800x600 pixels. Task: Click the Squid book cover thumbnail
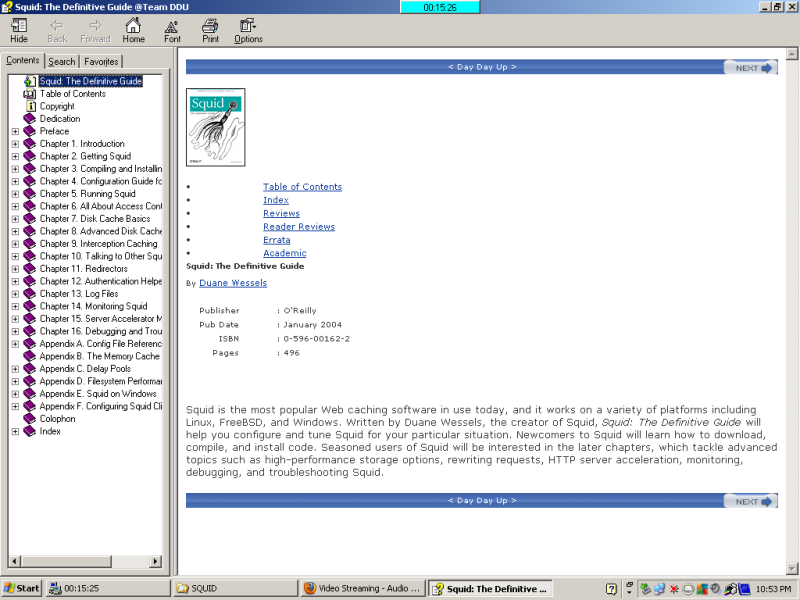pyautogui.click(x=215, y=127)
